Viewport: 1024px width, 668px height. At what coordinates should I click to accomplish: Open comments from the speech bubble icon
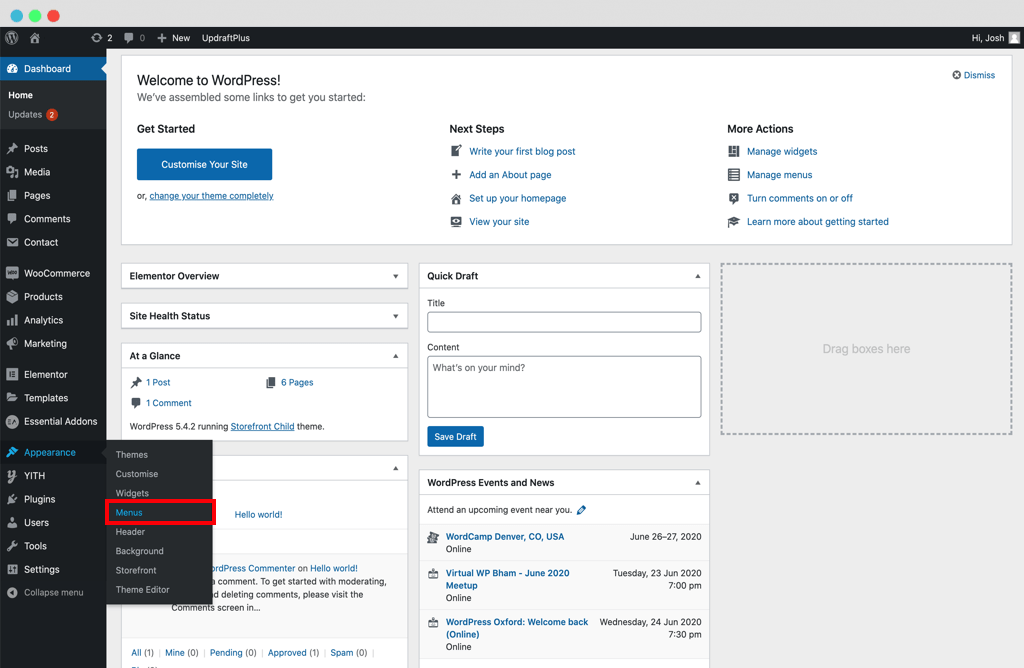click(126, 37)
